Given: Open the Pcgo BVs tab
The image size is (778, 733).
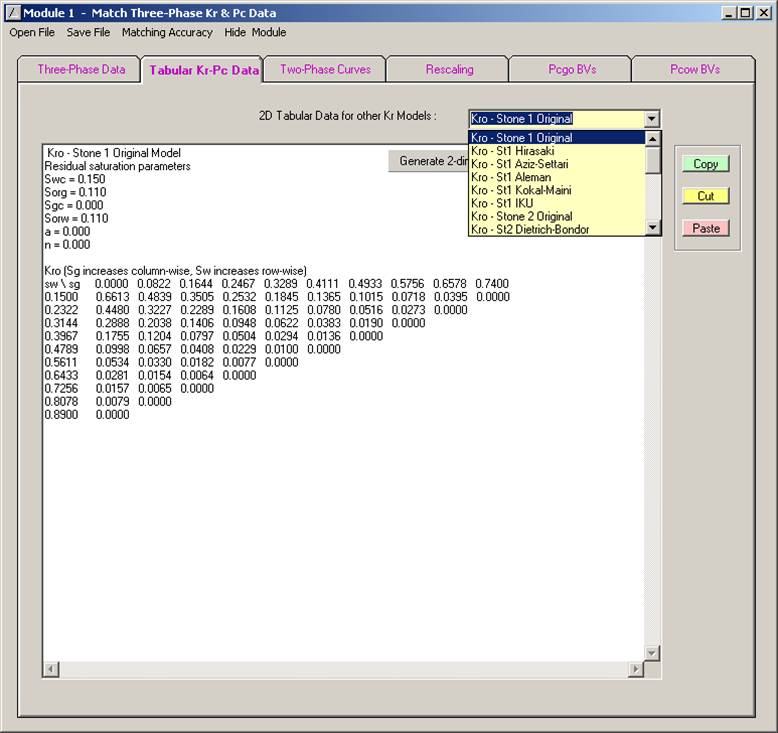Looking at the screenshot, I should coord(571,70).
